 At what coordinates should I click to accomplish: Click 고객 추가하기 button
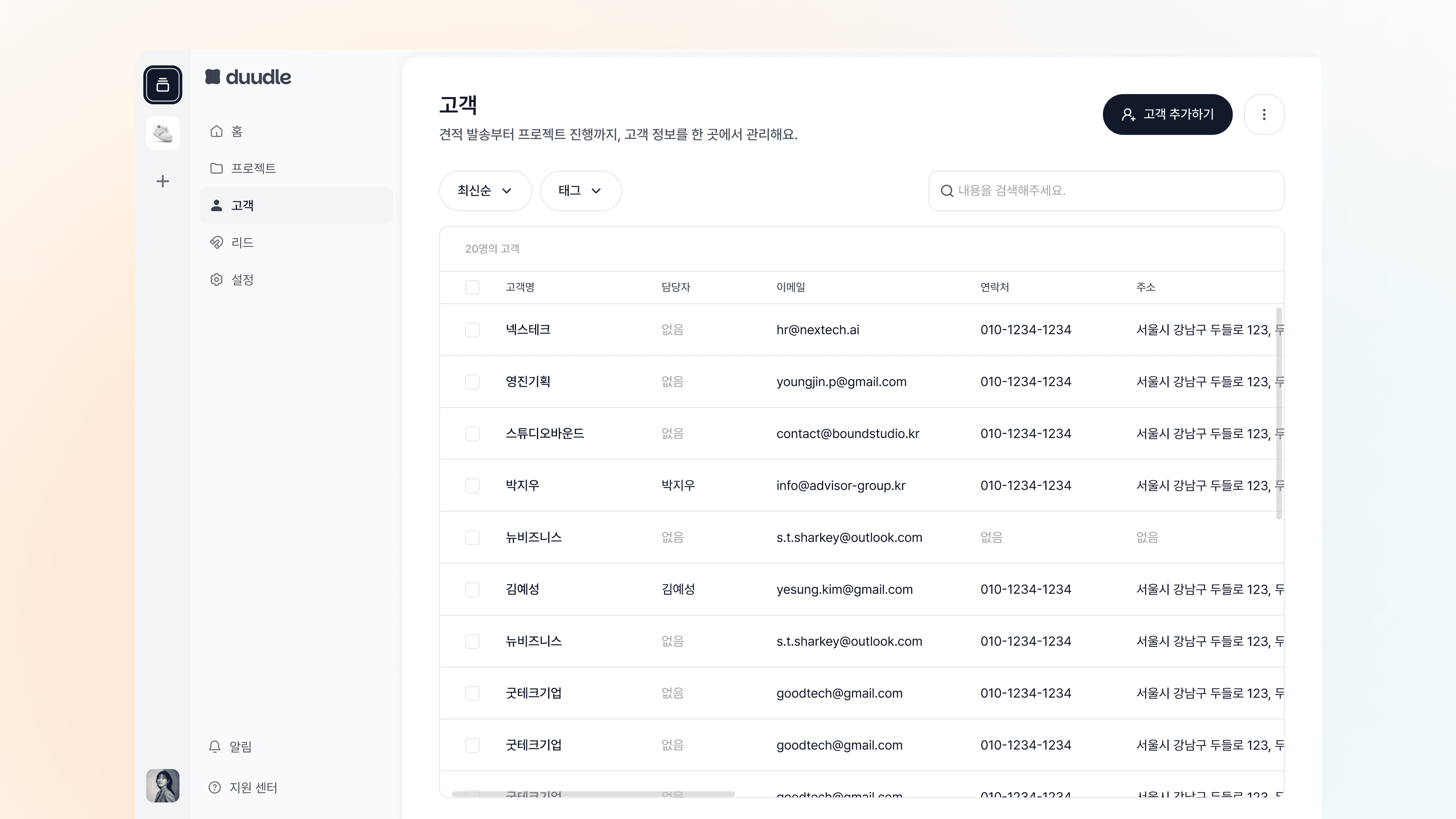point(1167,115)
